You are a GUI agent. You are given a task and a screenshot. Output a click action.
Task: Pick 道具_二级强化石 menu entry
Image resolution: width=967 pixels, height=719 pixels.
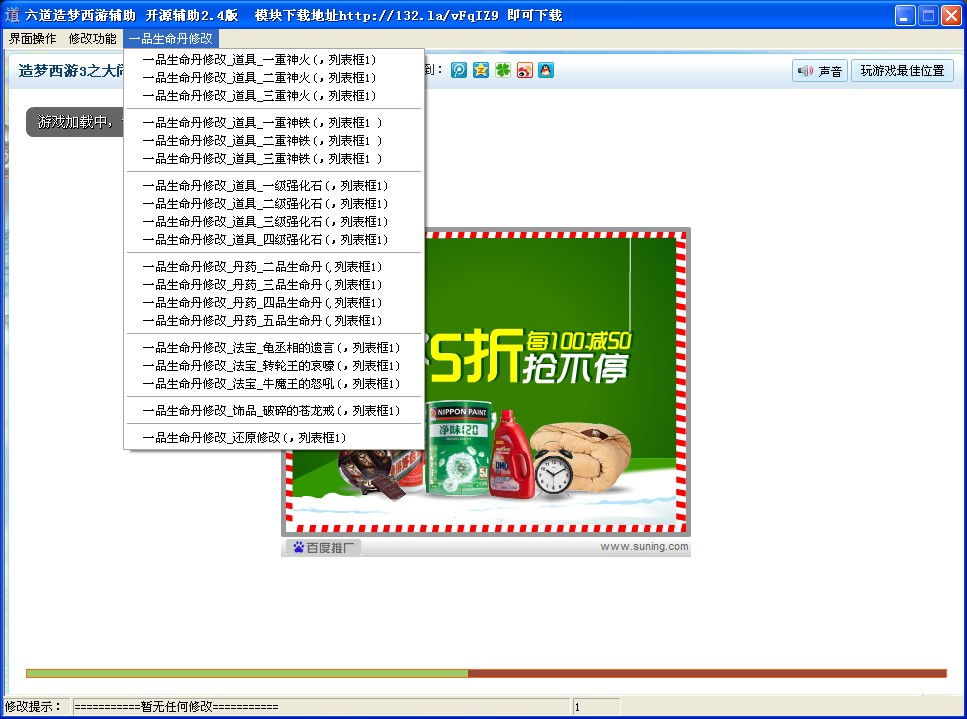pyautogui.click(x=274, y=203)
